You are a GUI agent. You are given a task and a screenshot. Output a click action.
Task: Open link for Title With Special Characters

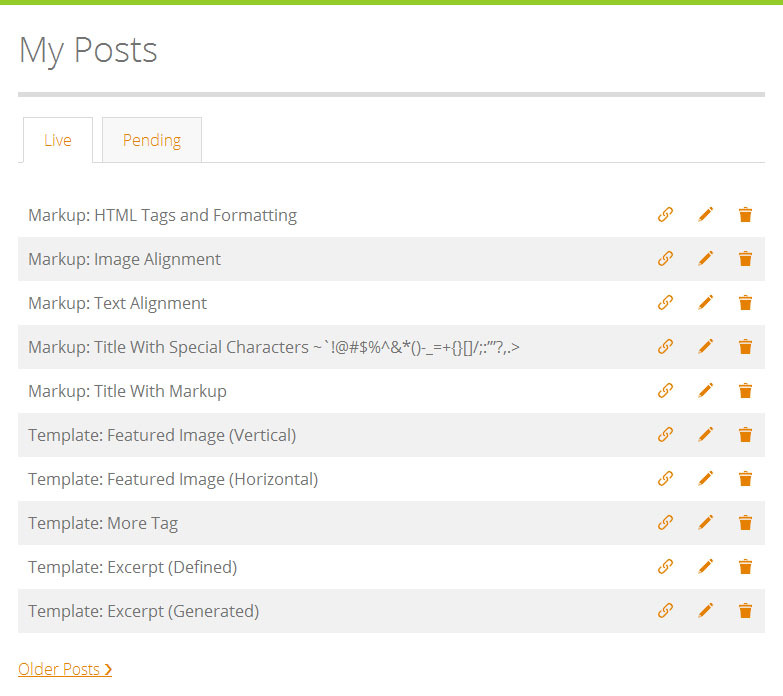pos(665,347)
